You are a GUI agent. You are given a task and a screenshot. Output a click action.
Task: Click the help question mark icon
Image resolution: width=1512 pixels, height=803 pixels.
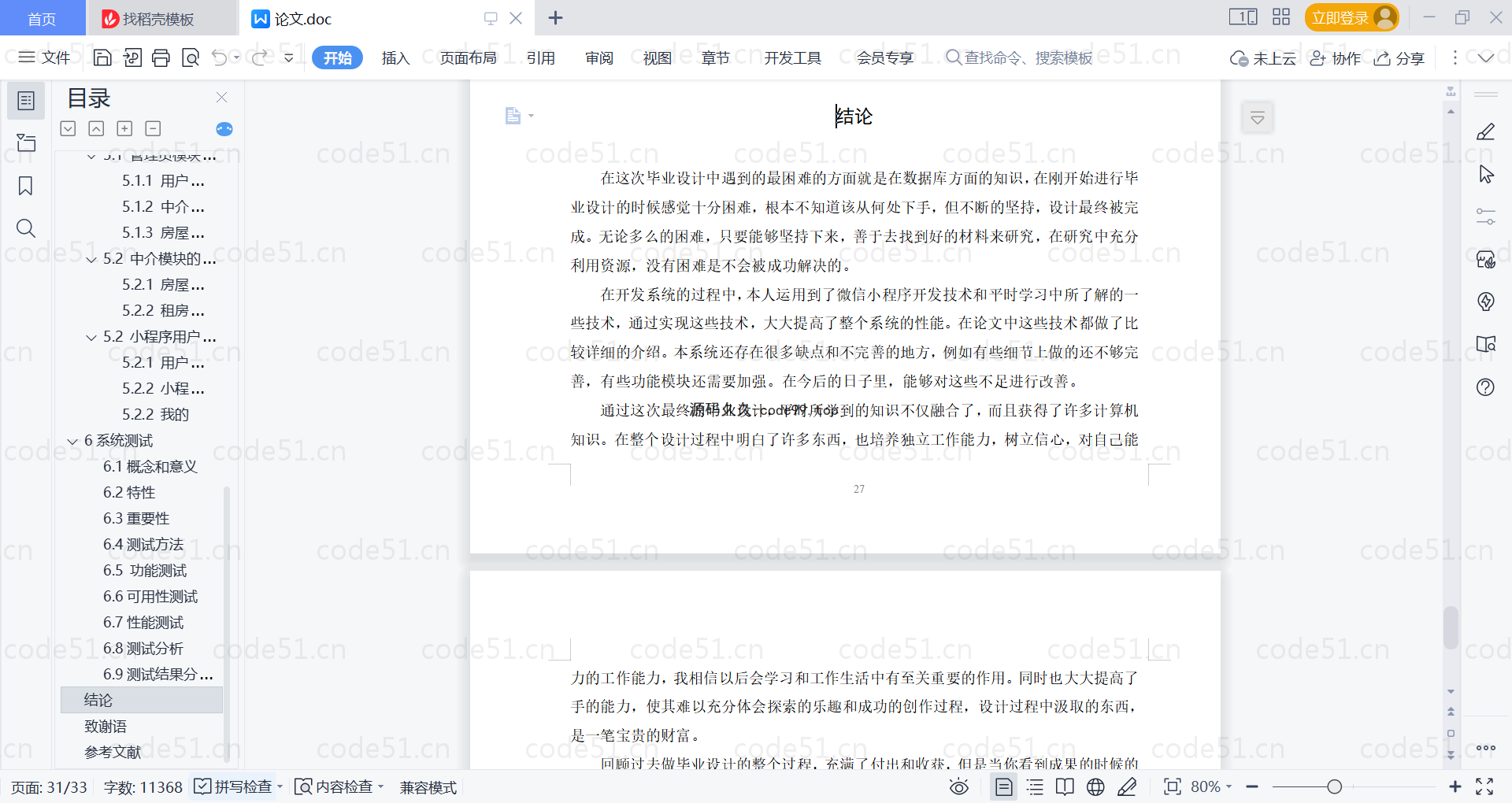1485,387
